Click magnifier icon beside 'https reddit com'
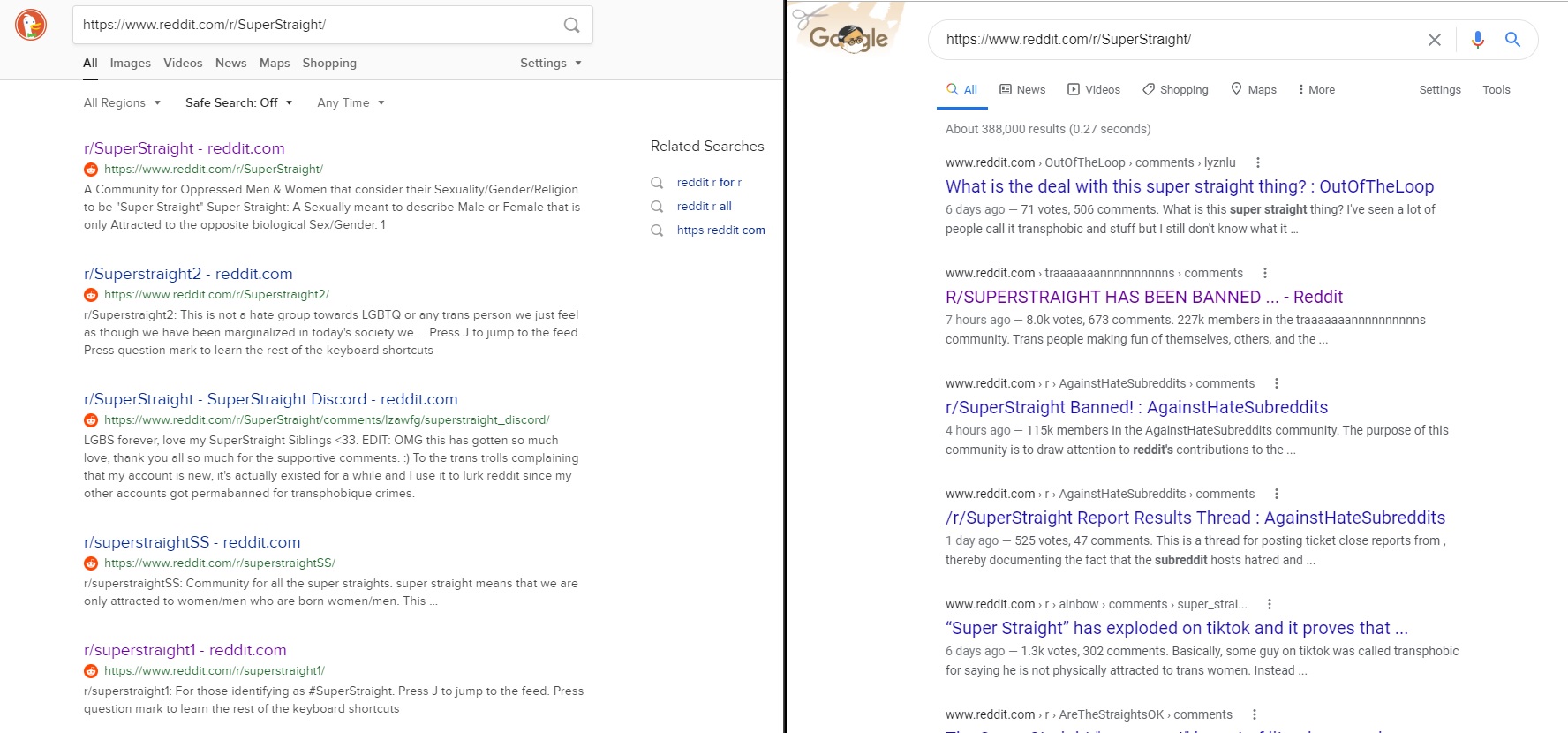This screenshot has width=1568, height=733. (657, 230)
